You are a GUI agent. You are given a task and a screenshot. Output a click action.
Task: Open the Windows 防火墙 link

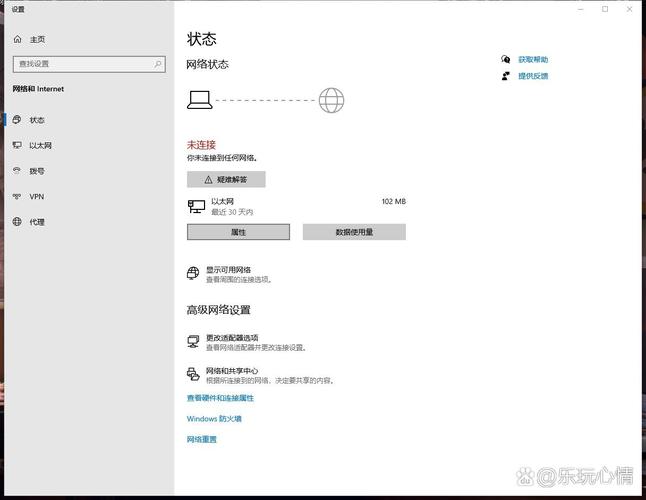[214, 418]
